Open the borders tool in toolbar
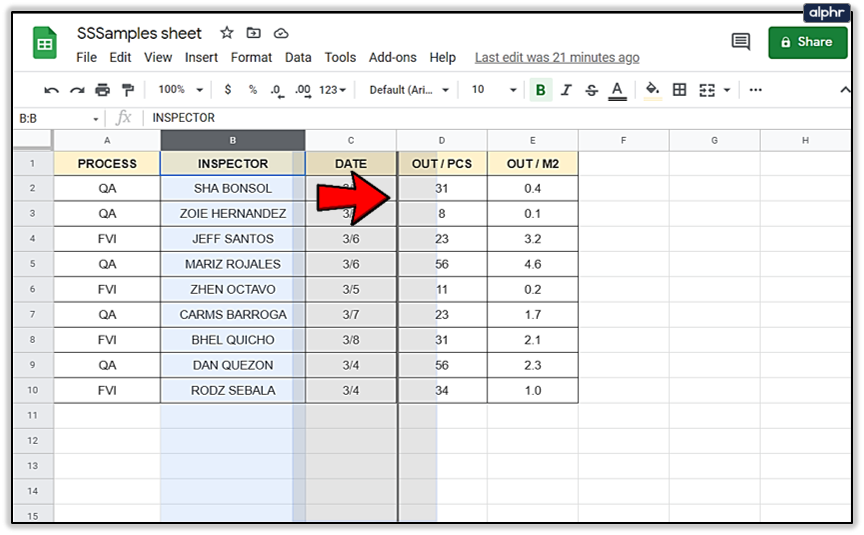This screenshot has height=535, width=864. click(680, 90)
